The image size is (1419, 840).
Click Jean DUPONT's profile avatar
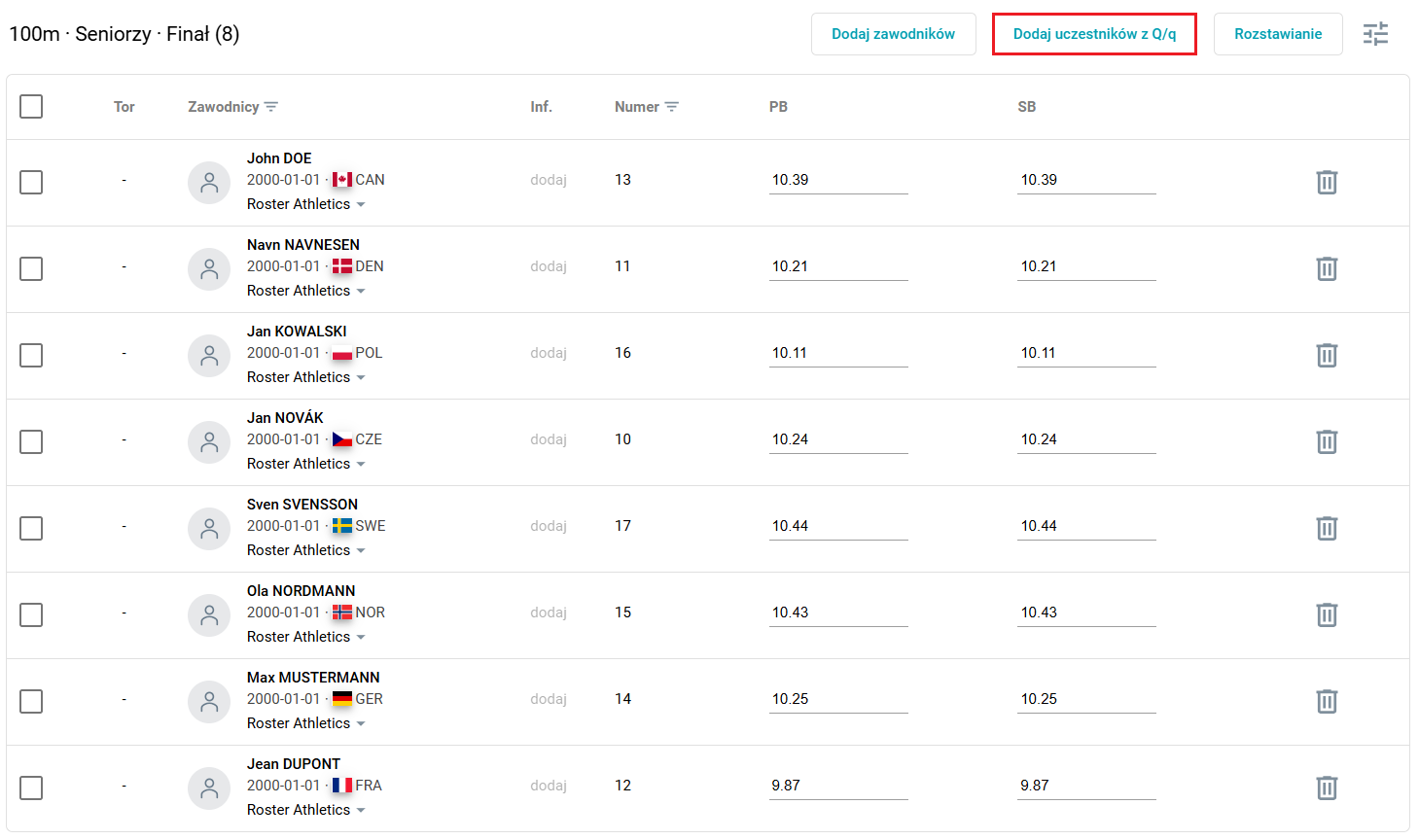click(x=209, y=787)
